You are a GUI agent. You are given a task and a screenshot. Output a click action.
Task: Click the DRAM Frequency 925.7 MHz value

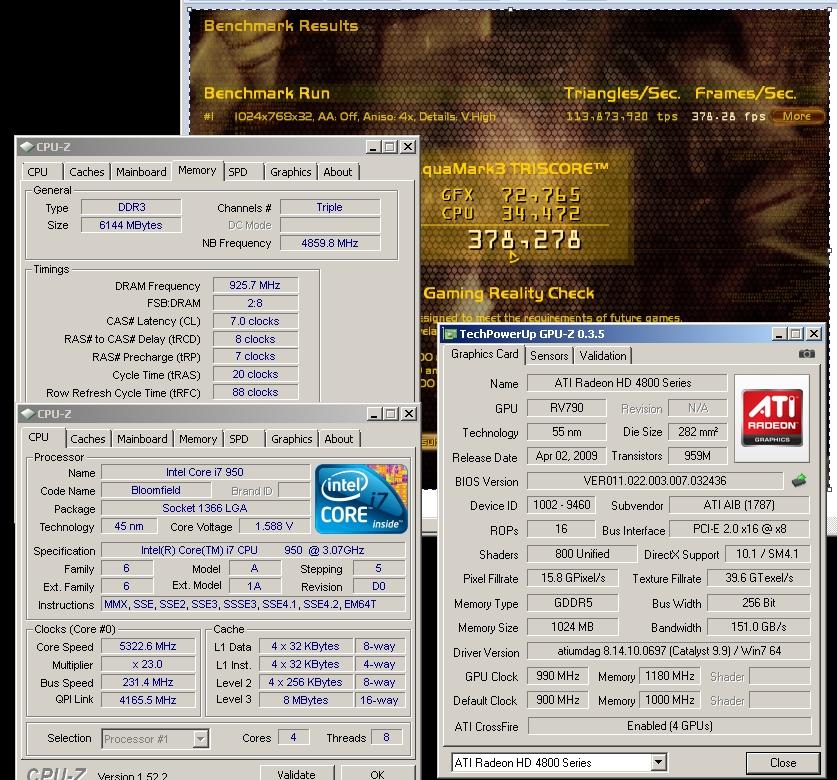[x=255, y=286]
